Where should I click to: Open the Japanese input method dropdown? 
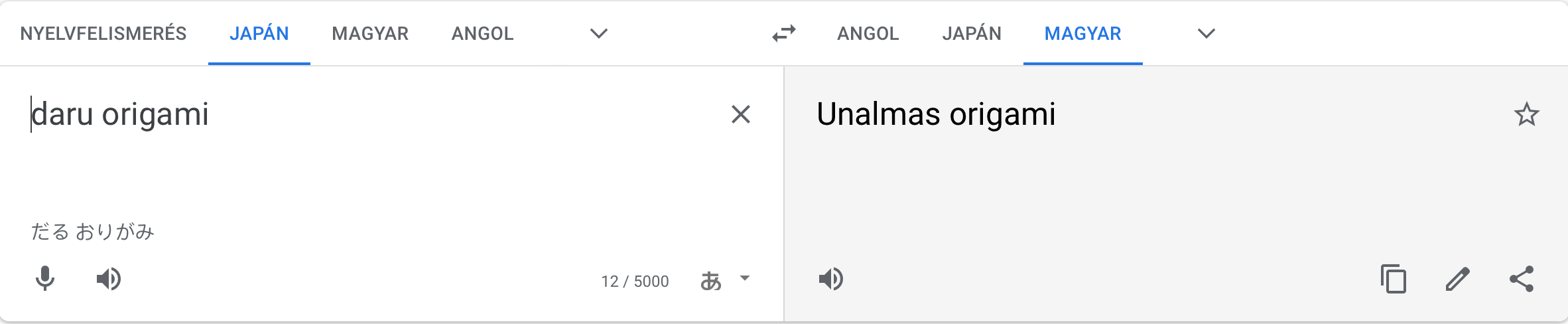click(745, 279)
